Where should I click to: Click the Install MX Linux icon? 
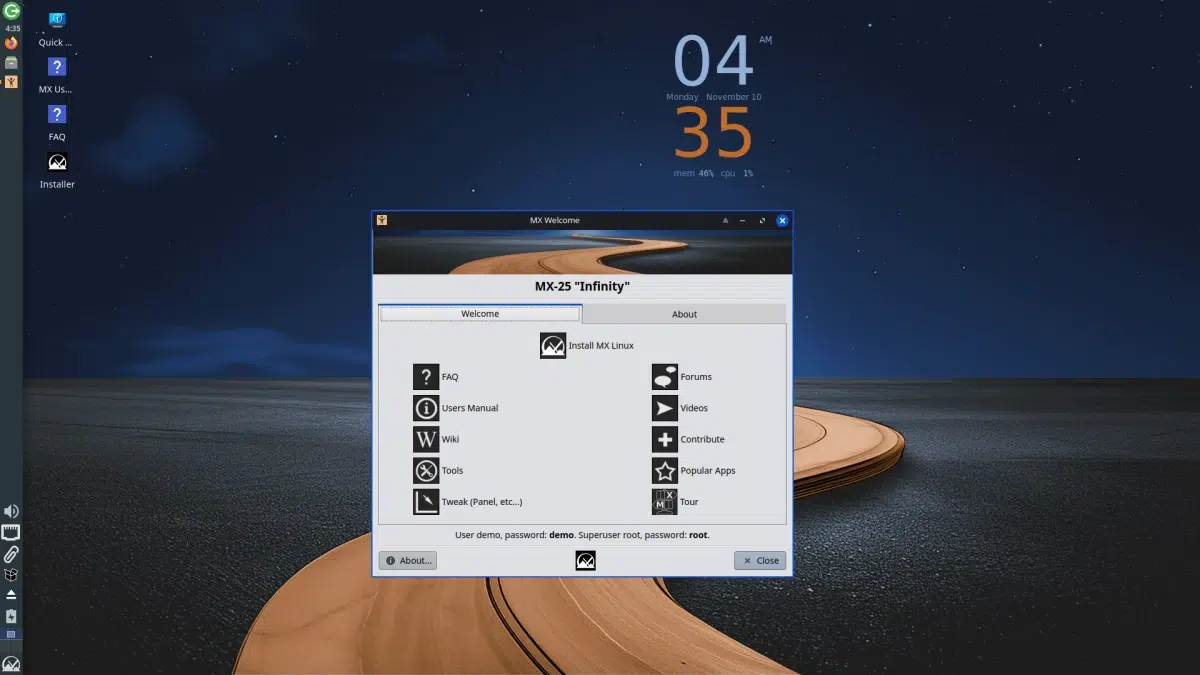click(x=553, y=346)
